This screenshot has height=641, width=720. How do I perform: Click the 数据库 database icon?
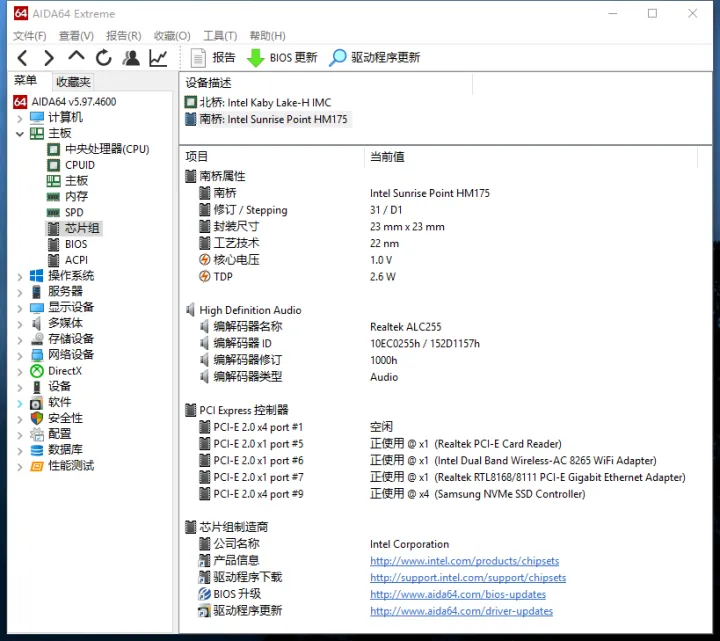point(37,450)
